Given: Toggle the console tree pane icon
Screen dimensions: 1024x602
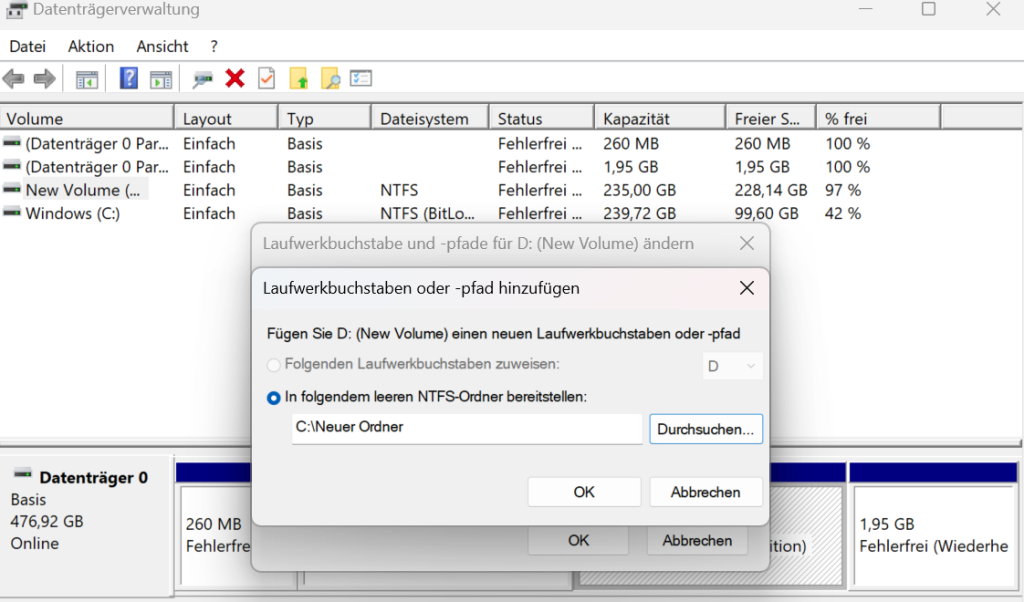Looking at the screenshot, I should tap(86, 78).
